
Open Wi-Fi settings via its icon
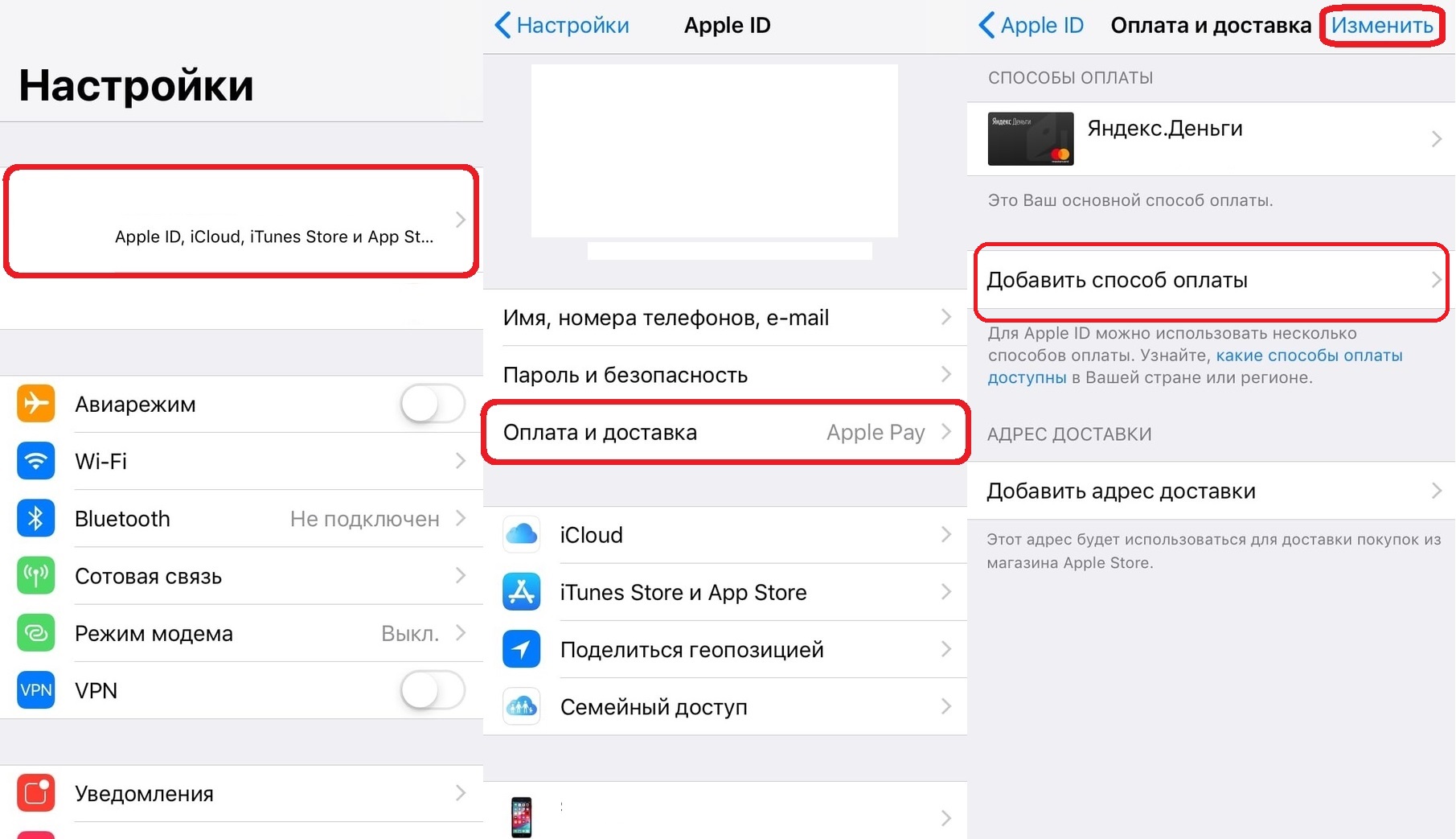tap(35, 461)
